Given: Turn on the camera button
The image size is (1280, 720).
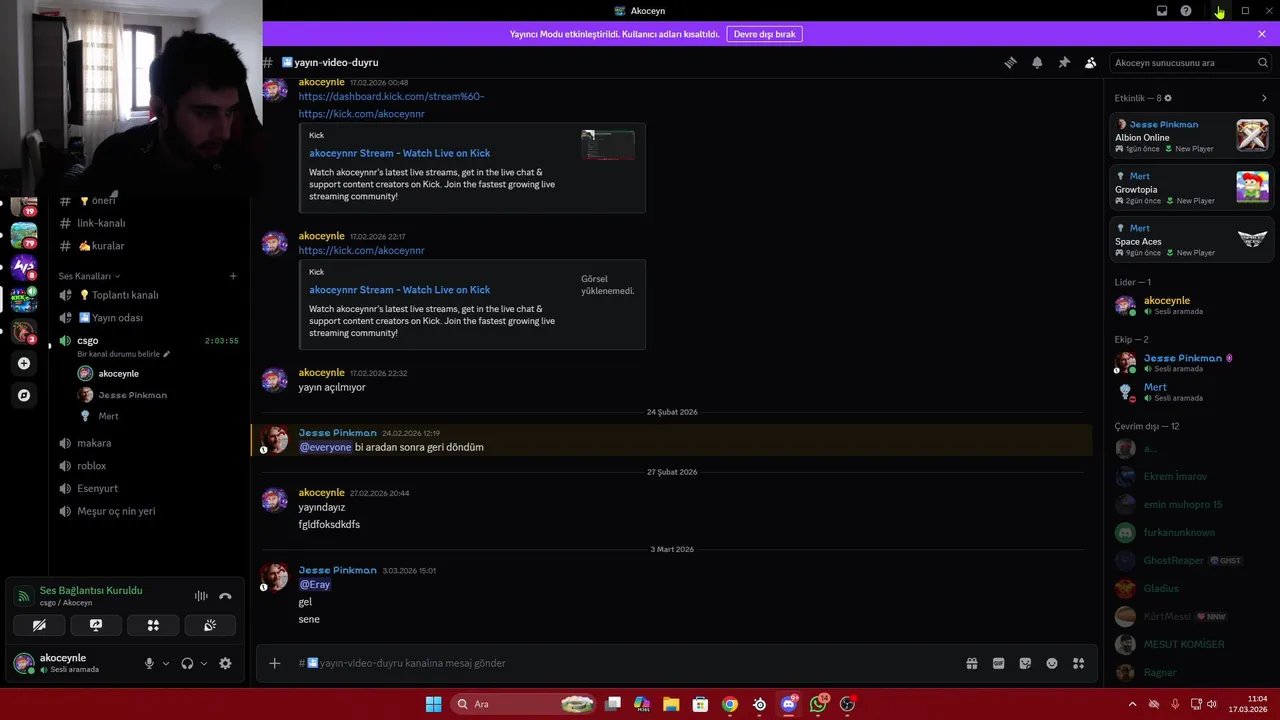Looking at the screenshot, I should pyautogui.click(x=39, y=625).
